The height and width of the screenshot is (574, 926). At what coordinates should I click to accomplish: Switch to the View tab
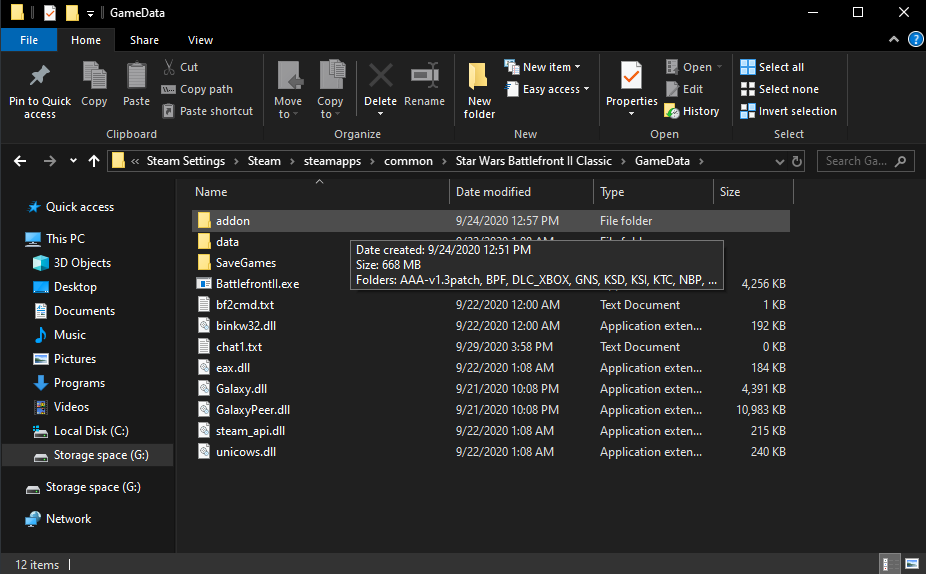coord(200,40)
